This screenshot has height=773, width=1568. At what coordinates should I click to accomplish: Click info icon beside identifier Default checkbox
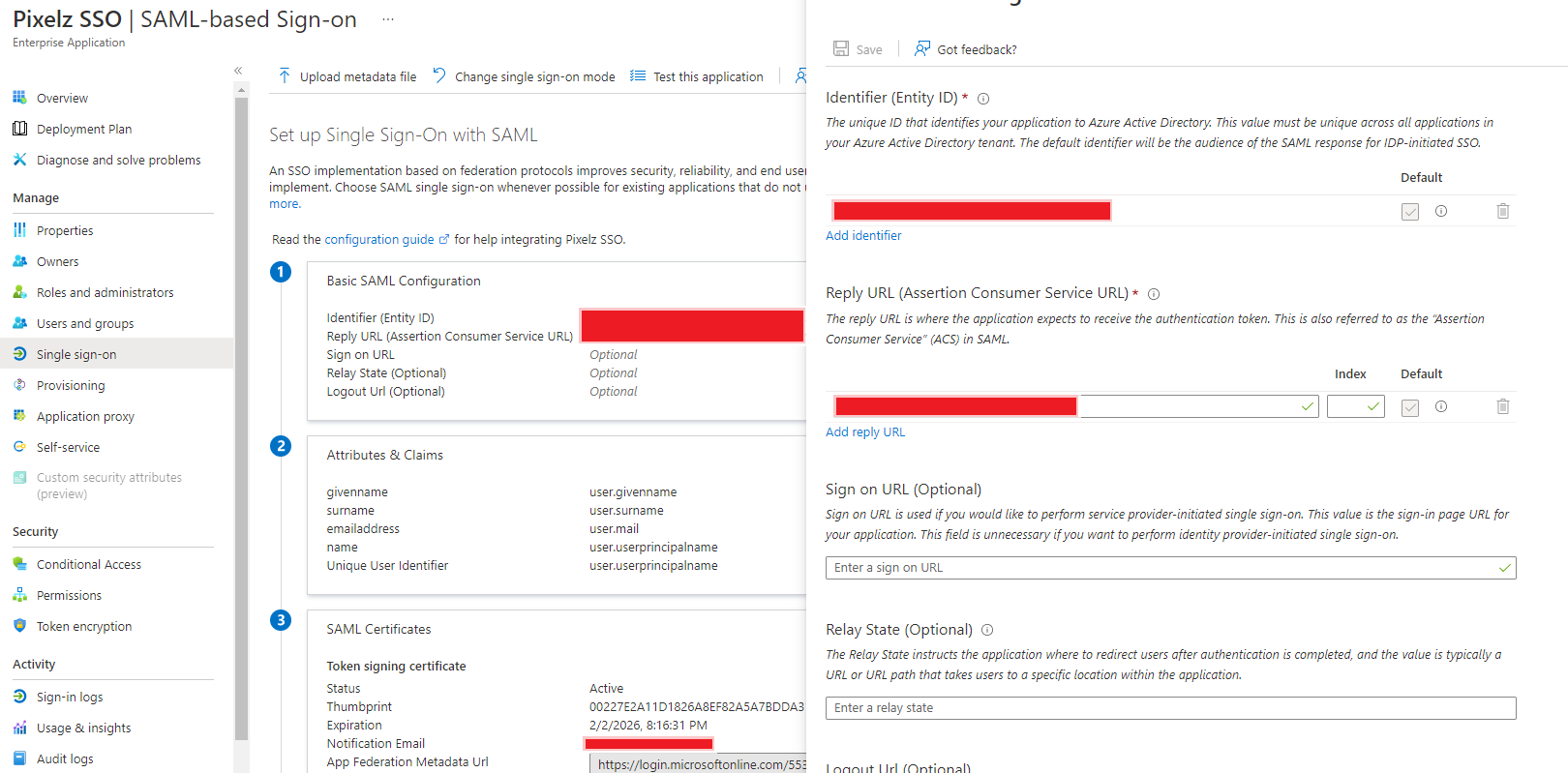click(1441, 211)
